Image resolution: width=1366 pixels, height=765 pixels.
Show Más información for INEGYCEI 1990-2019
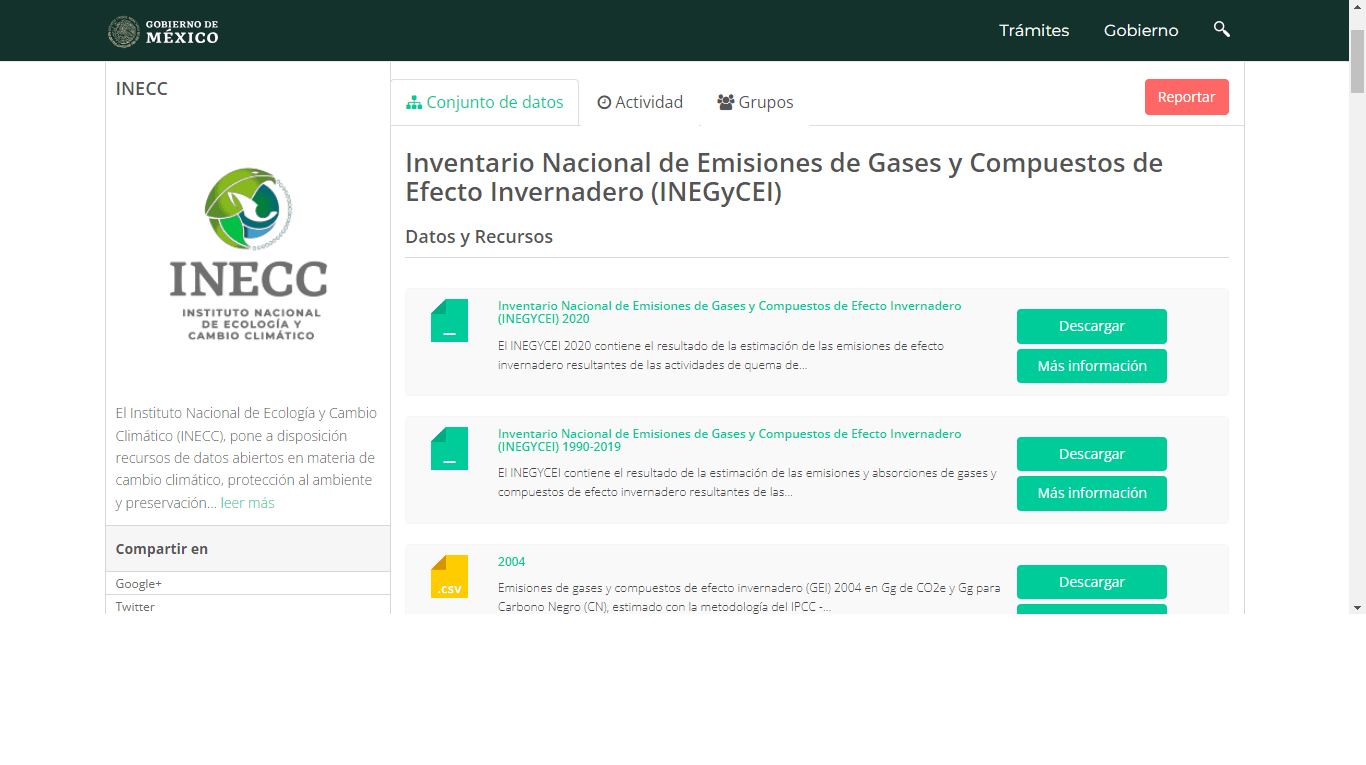1092,493
